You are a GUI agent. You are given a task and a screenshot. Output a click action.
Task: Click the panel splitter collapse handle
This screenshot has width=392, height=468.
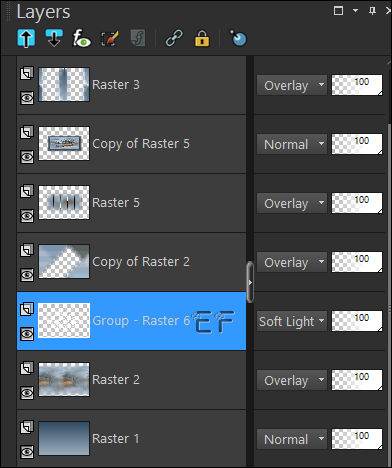[250, 282]
